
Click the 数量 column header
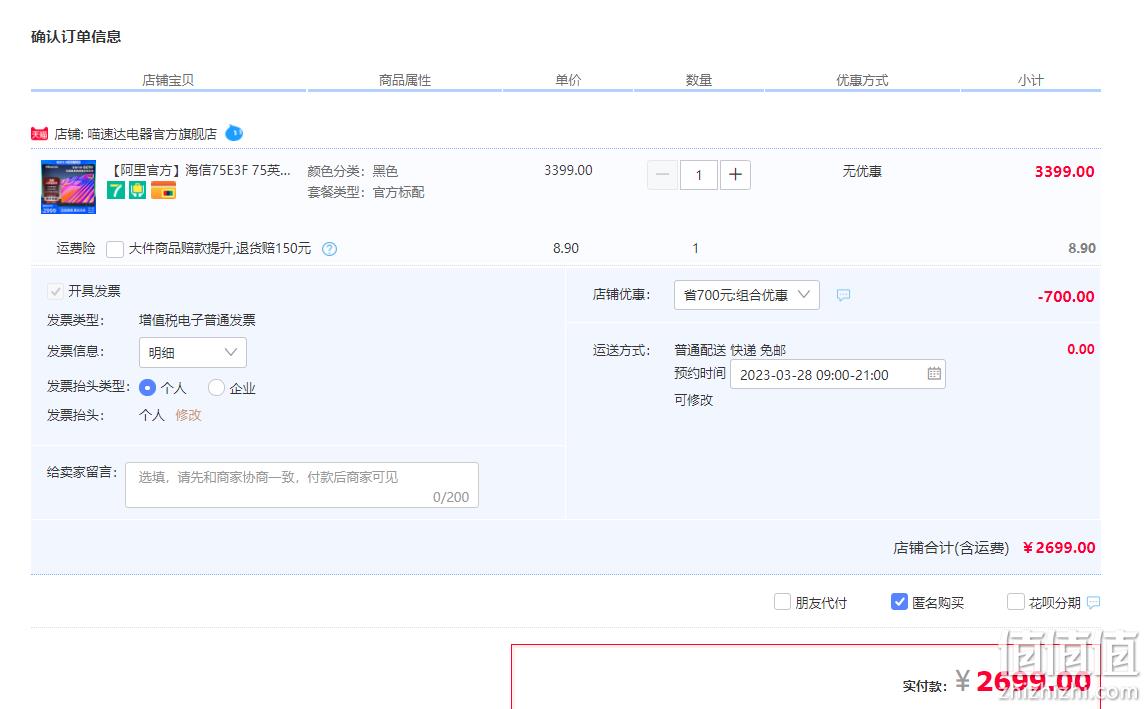[698, 80]
